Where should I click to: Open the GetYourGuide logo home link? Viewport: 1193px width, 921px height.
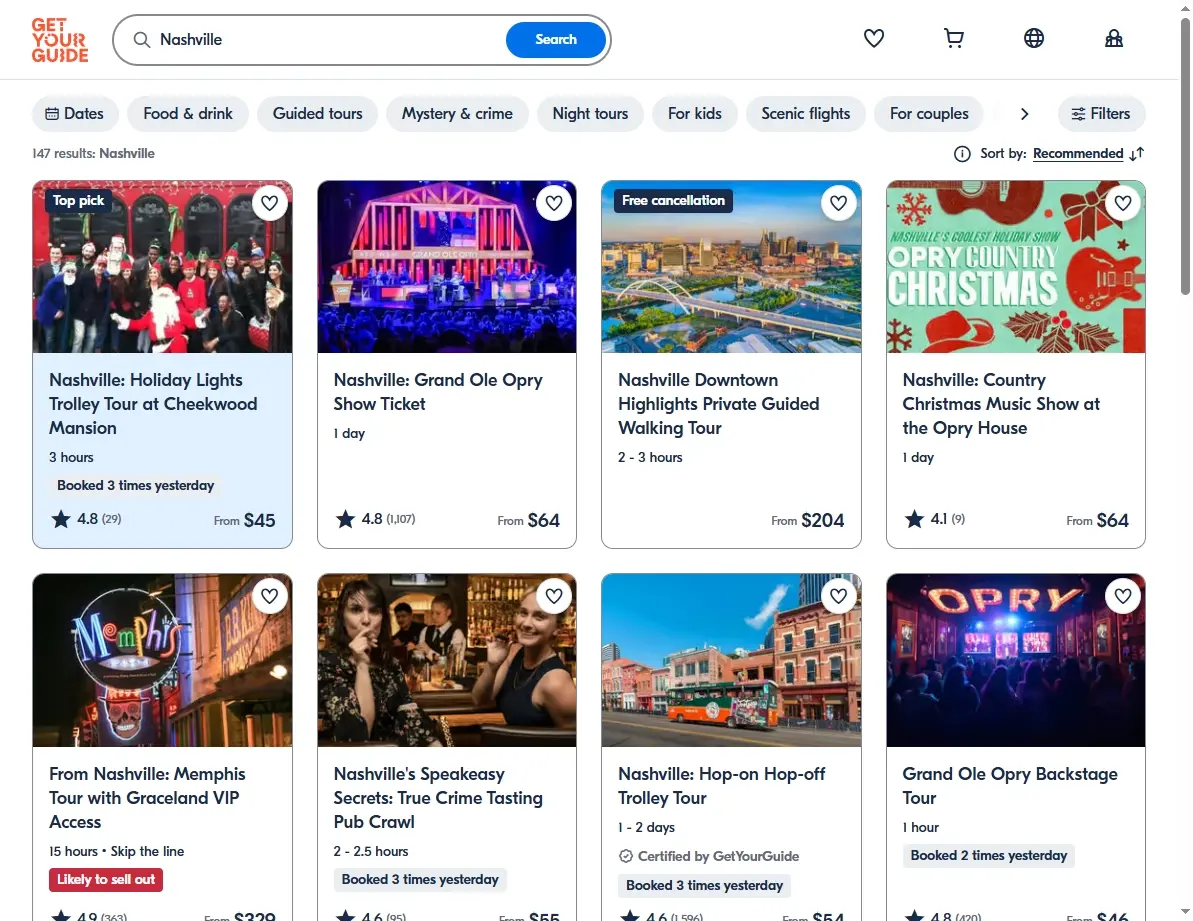click(60, 40)
